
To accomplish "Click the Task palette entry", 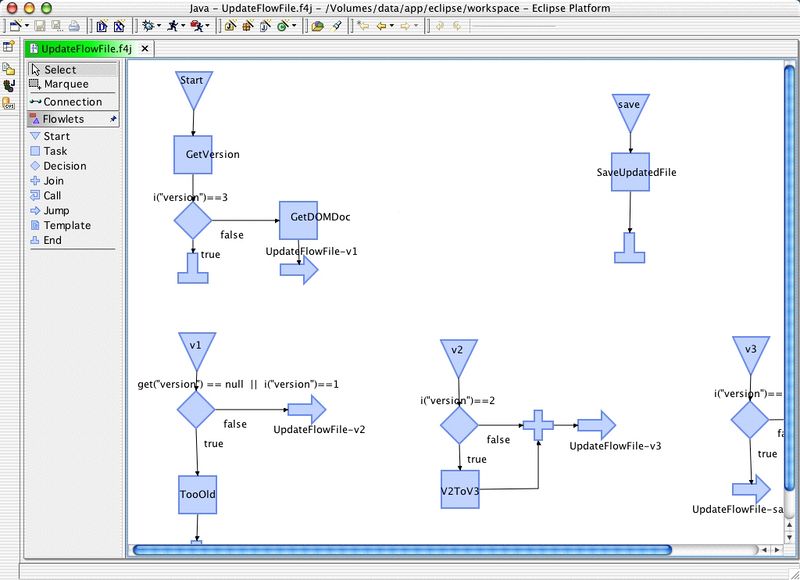I will tap(55, 151).
